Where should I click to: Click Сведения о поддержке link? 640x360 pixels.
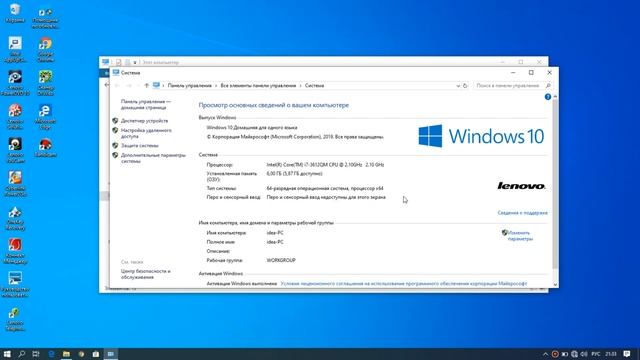click(522, 213)
